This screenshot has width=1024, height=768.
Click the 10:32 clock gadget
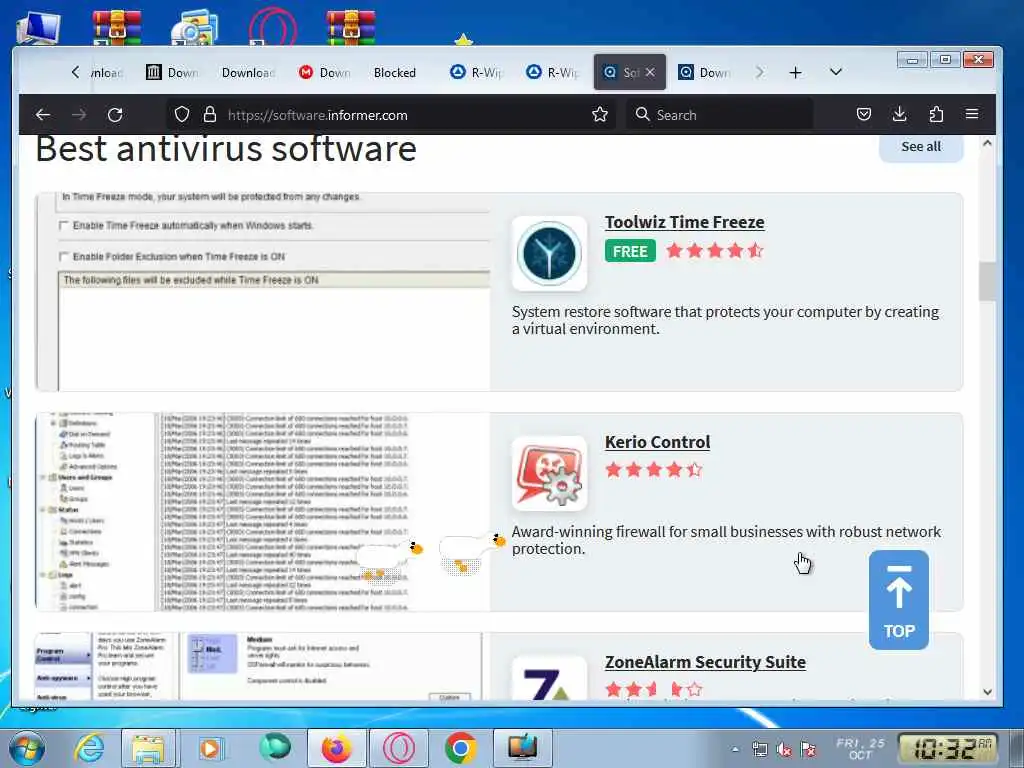pyautogui.click(x=948, y=748)
